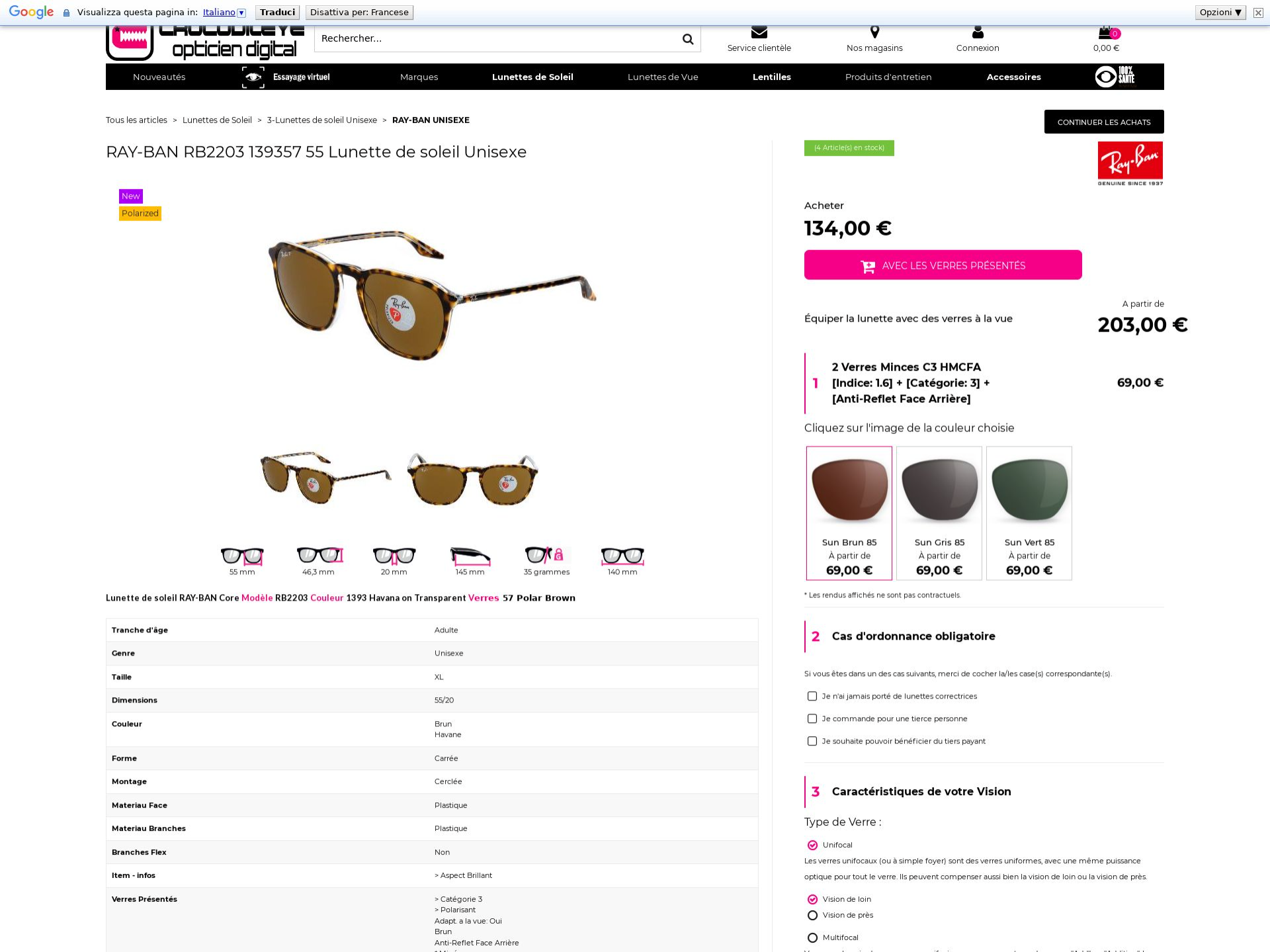
Task: Click the Crocodileye opticien digital logo
Action: (205, 42)
